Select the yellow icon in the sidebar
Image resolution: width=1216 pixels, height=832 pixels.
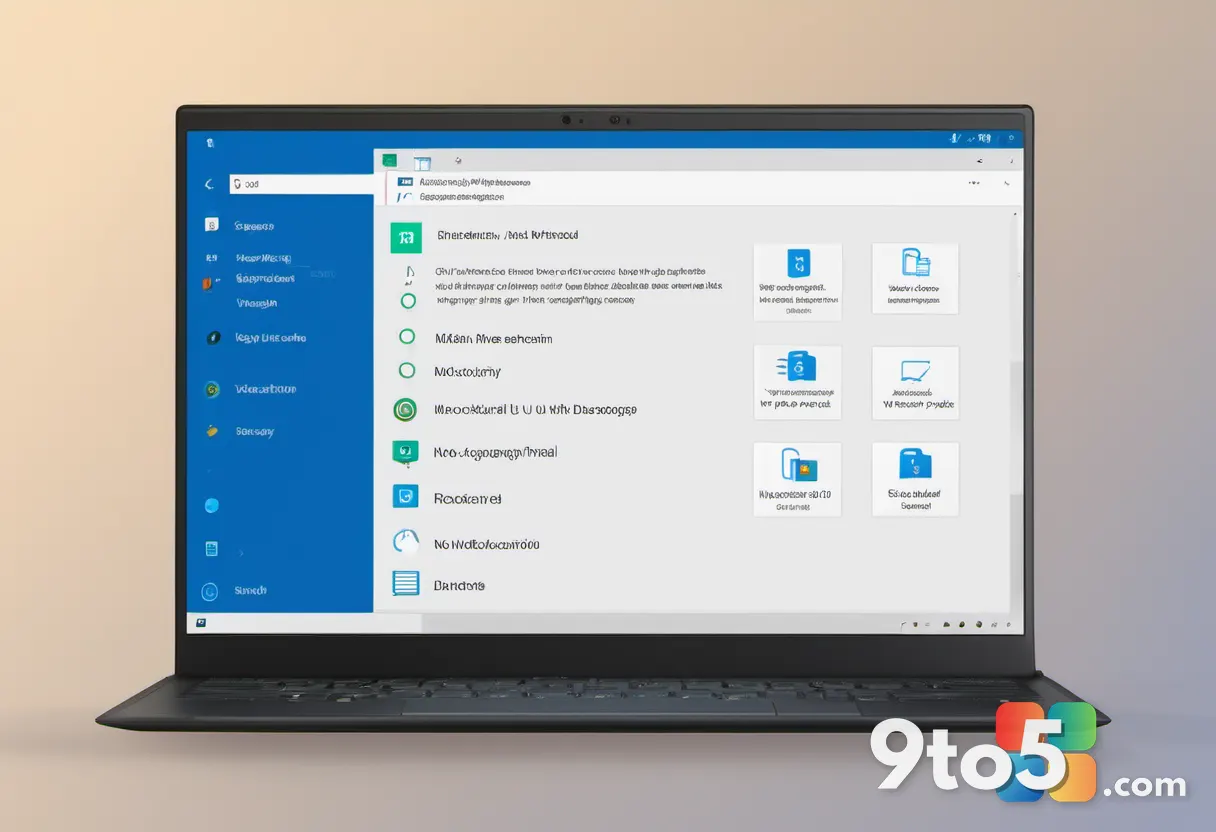(212, 431)
